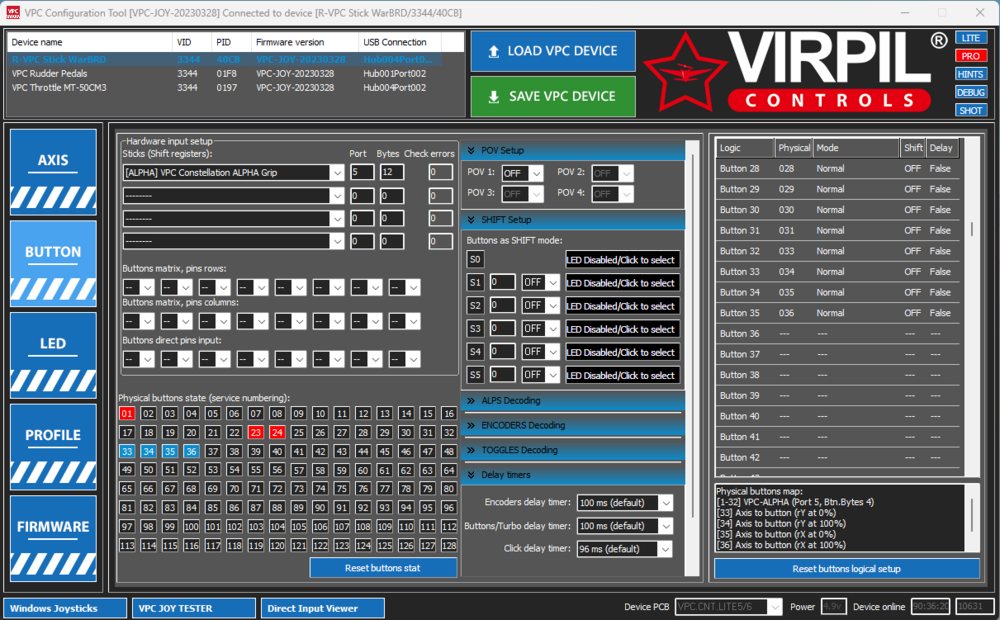Screen dimensions: 1000x620
Task: Open the FIRMWARE page
Action: click(x=53, y=538)
